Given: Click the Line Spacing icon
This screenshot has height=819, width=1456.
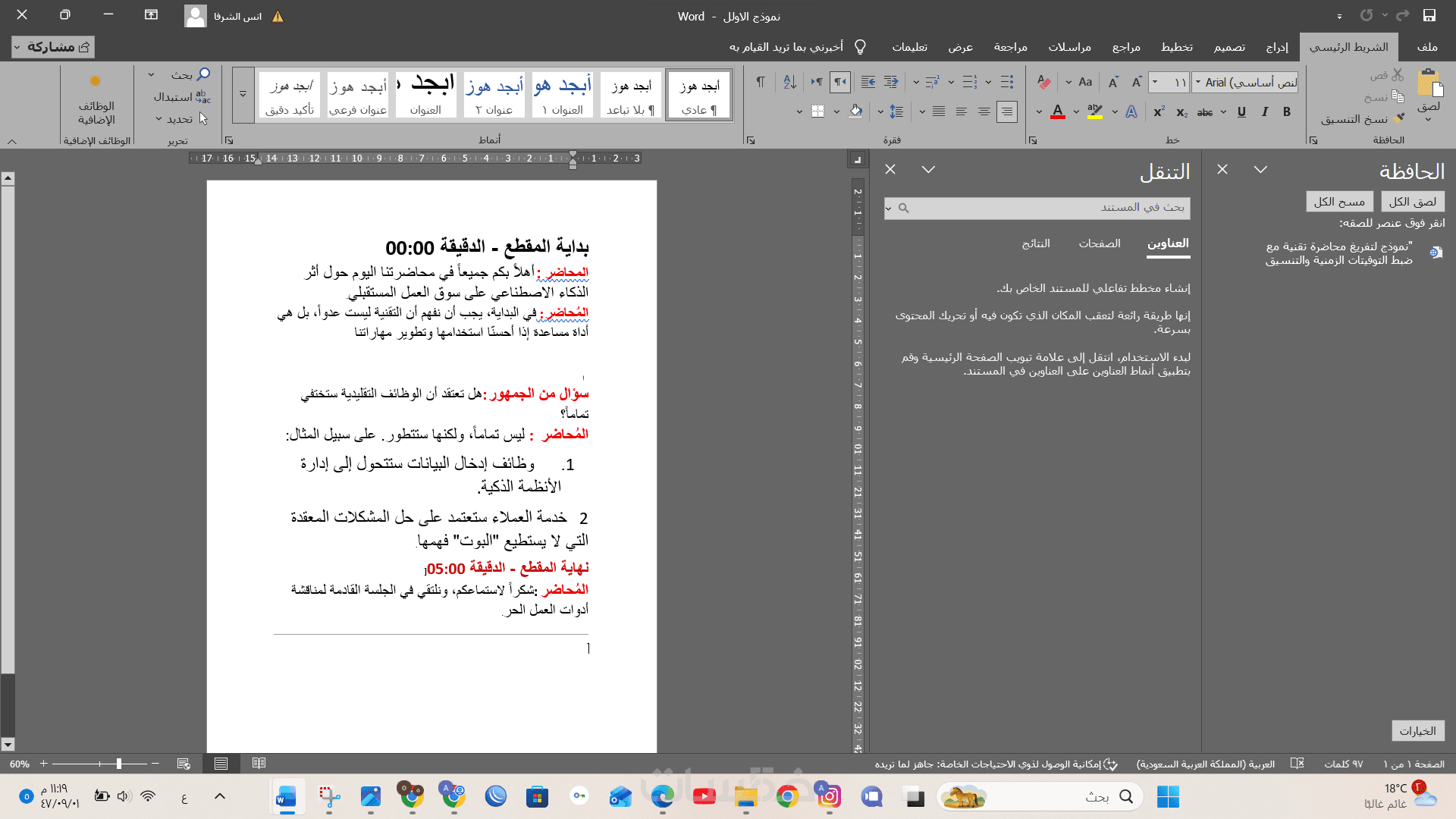Looking at the screenshot, I should [x=896, y=112].
